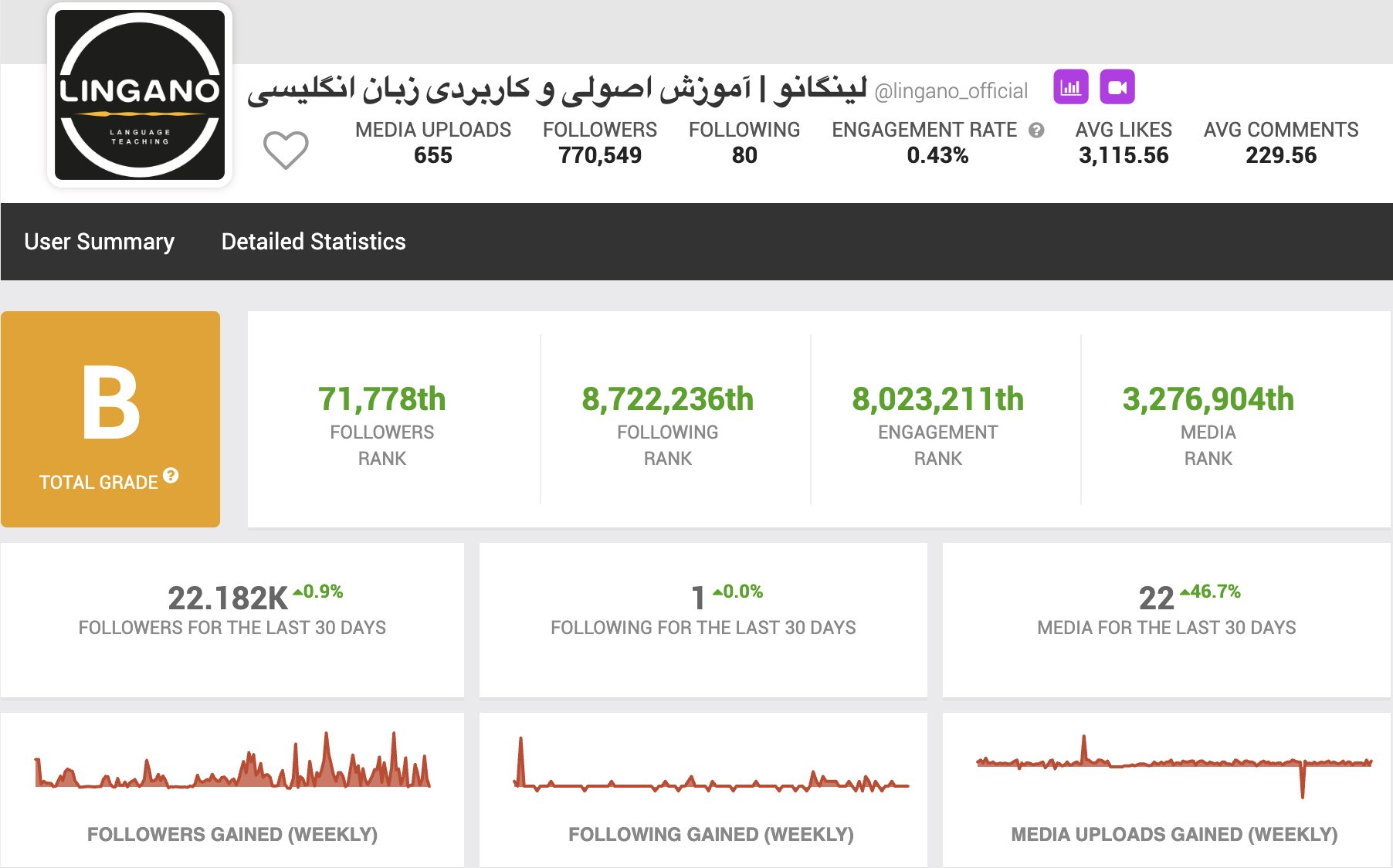
Task: Click the 22 media last 30 days value
Action: coord(1157,598)
